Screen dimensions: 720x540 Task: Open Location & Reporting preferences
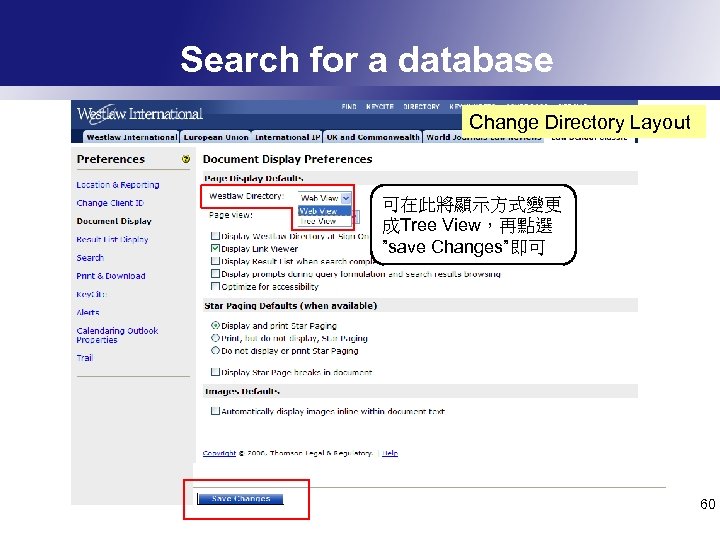(x=118, y=185)
